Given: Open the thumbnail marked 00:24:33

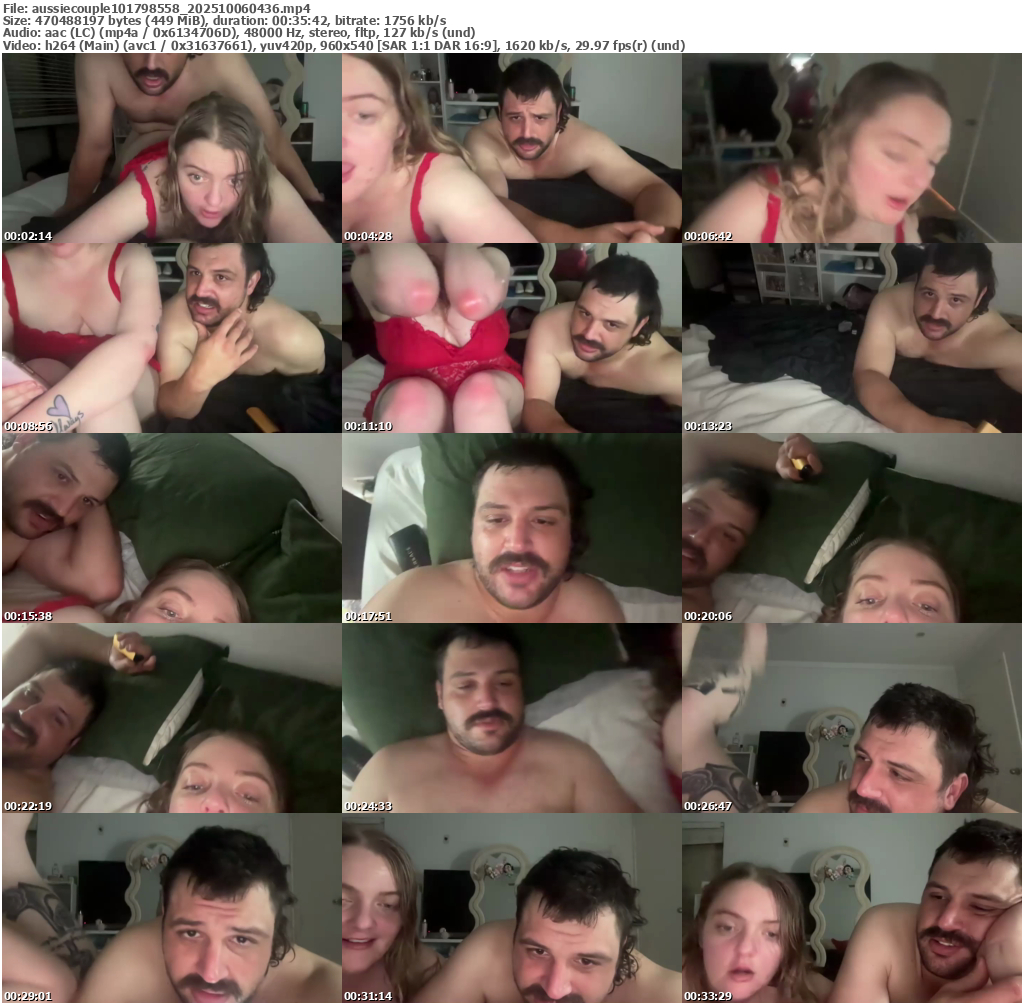Looking at the screenshot, I should click(511, 718).
